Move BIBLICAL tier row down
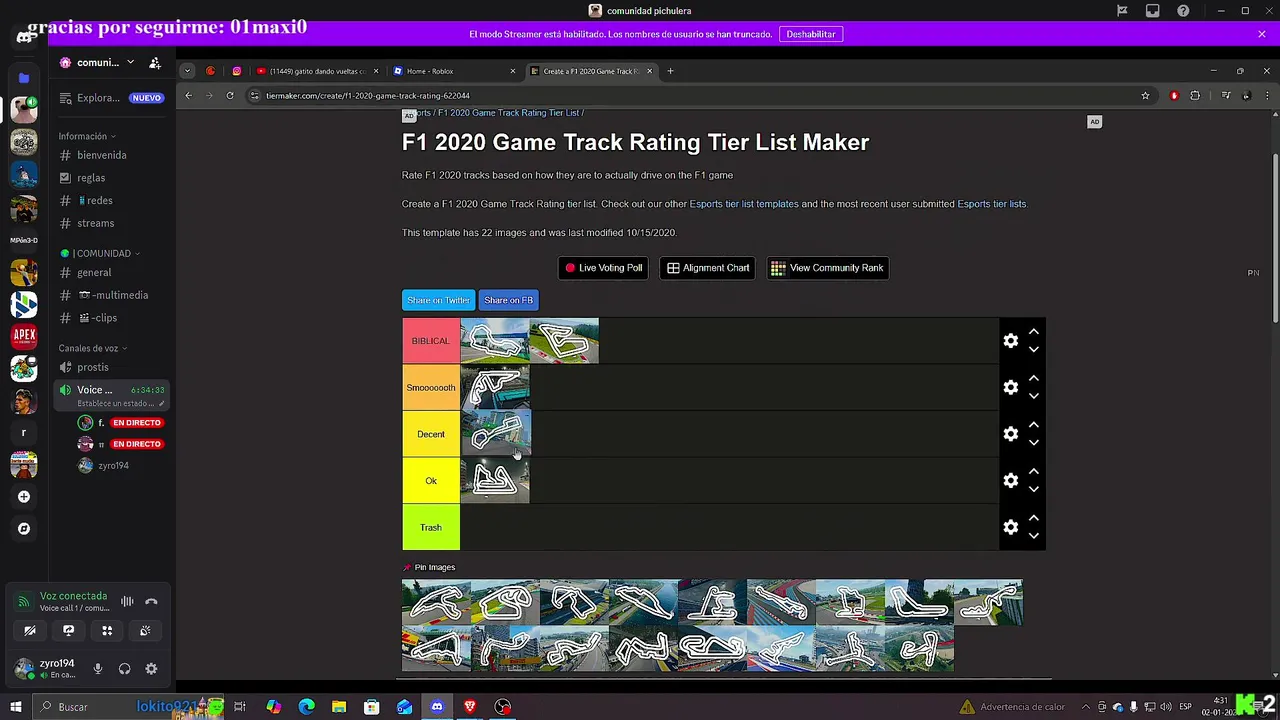The image size is (1280, 720). tap(1034, 350)
